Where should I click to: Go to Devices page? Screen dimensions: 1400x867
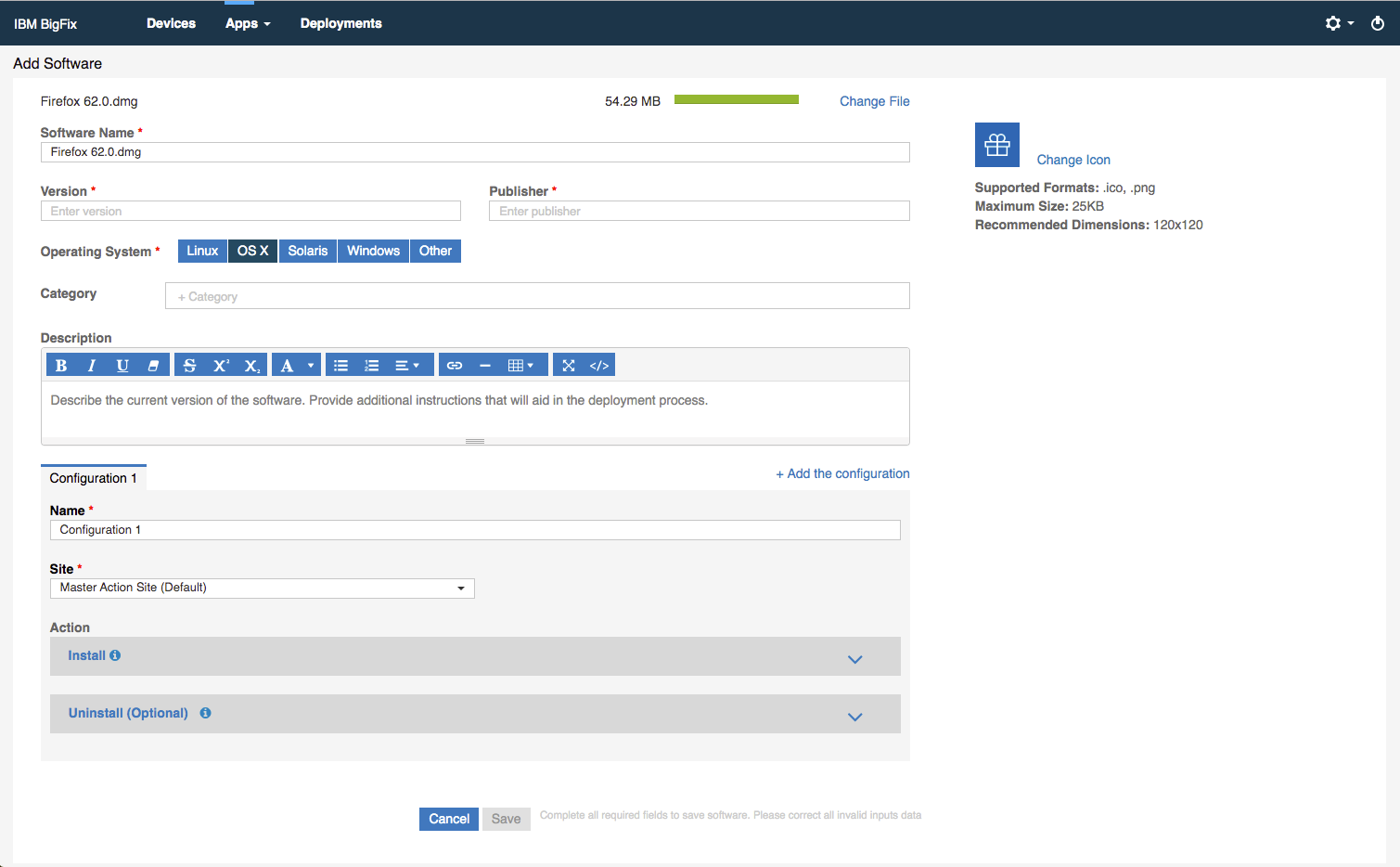click(x=171, y=23)
